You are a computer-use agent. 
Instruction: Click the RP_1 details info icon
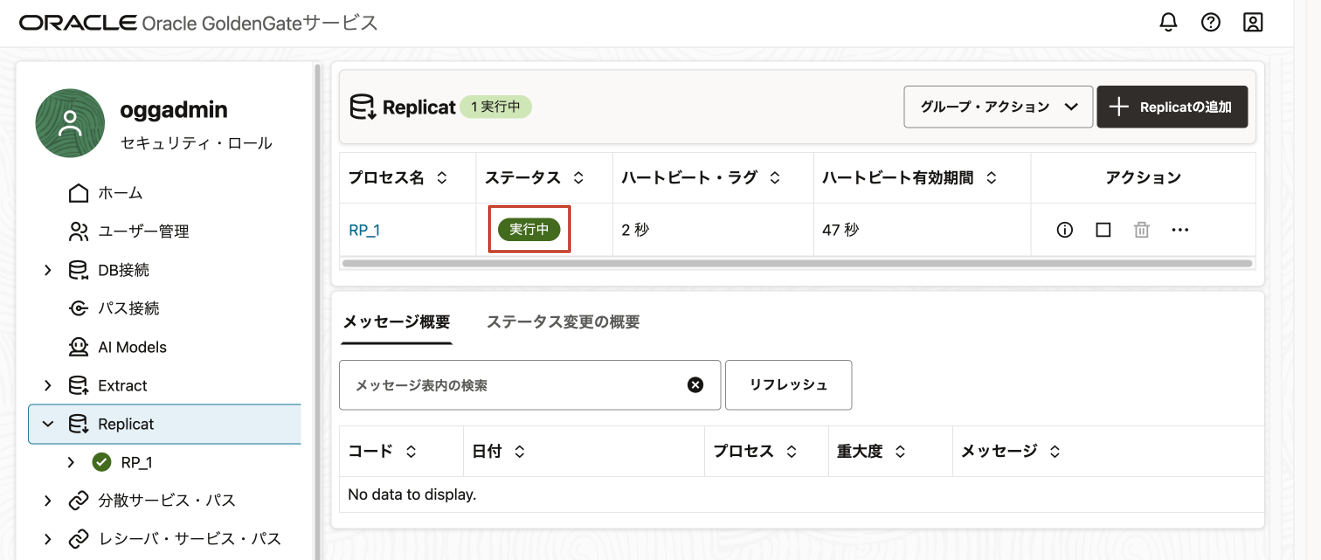tap(1064, 230)
